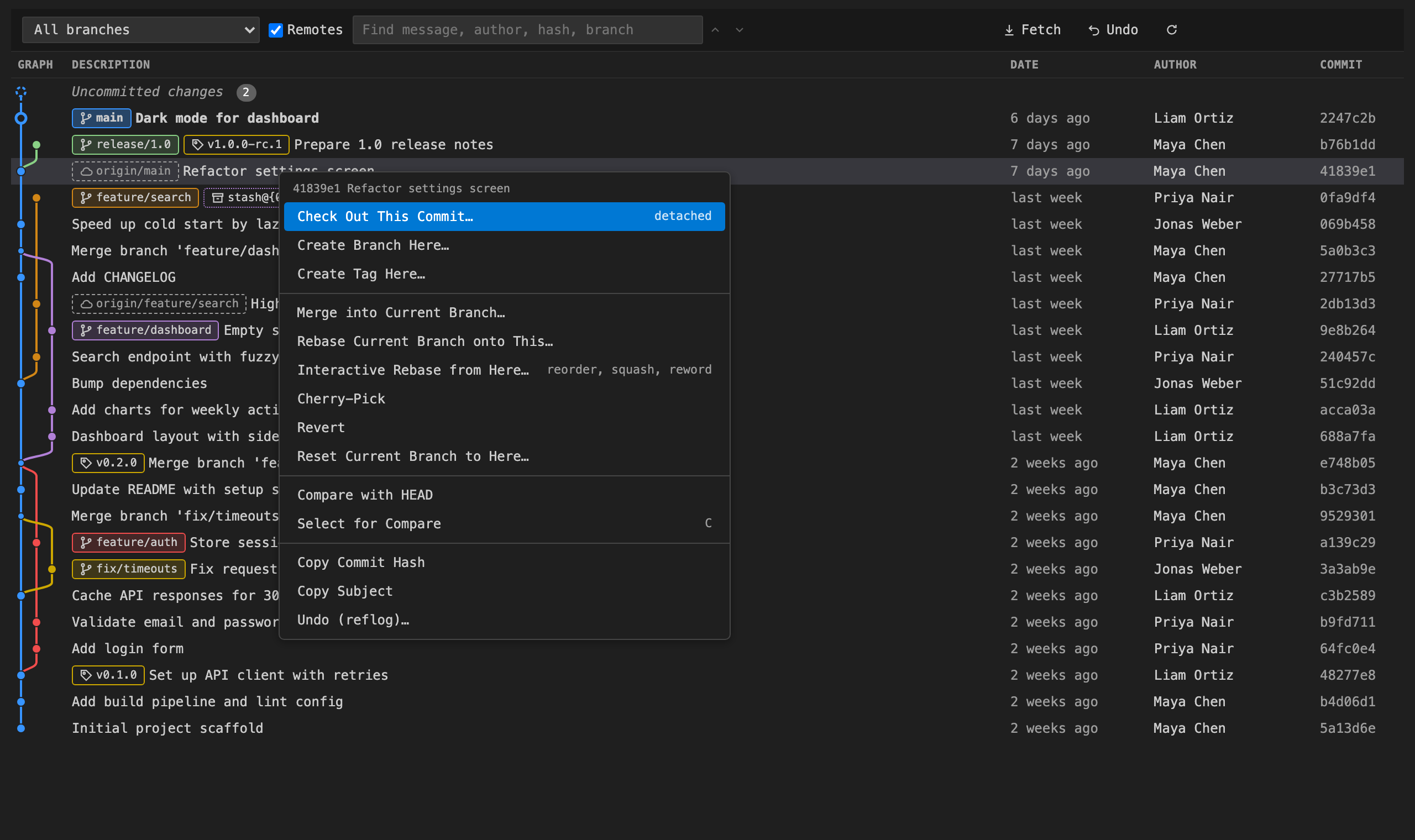Click the stash badge
1415x840 pixels.
point(242,198)
